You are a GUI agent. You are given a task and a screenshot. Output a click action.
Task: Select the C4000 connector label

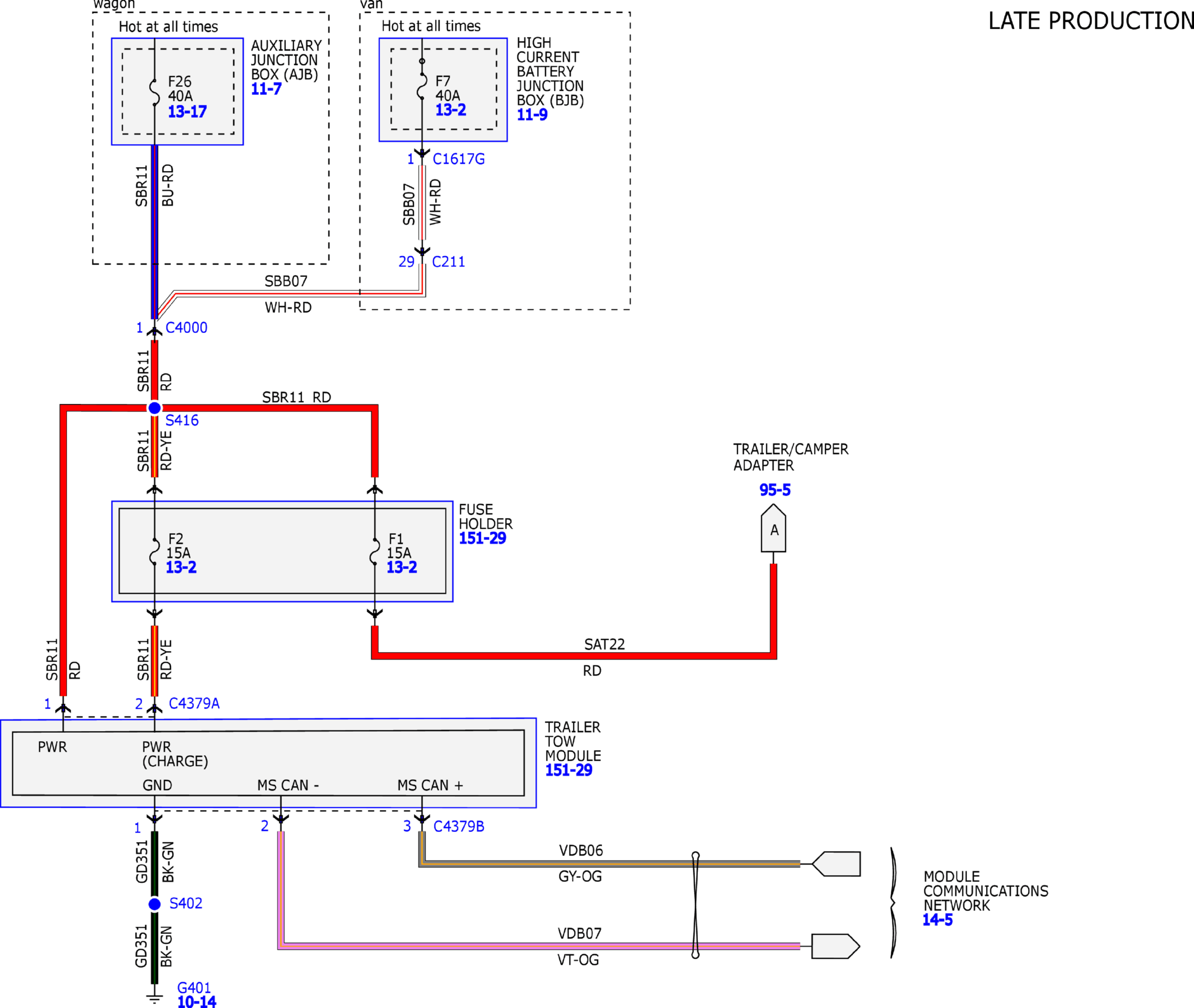click(186, 327)
